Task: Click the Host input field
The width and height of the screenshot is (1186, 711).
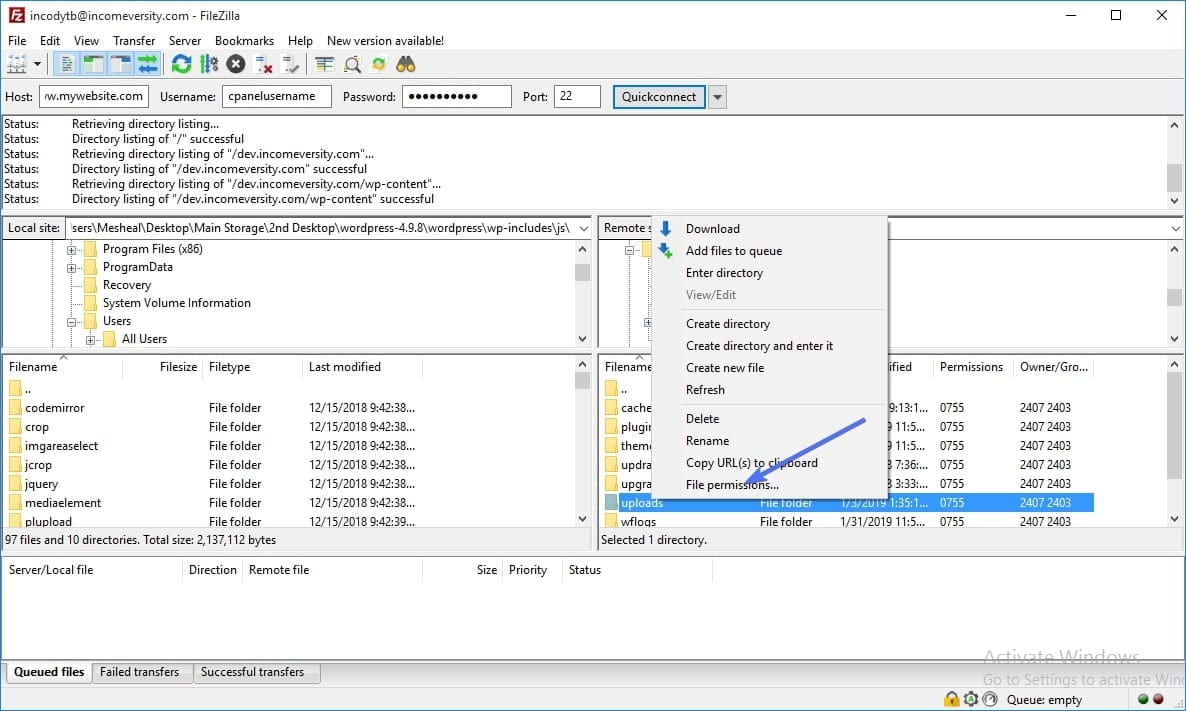Action: (x=94, y=97)
